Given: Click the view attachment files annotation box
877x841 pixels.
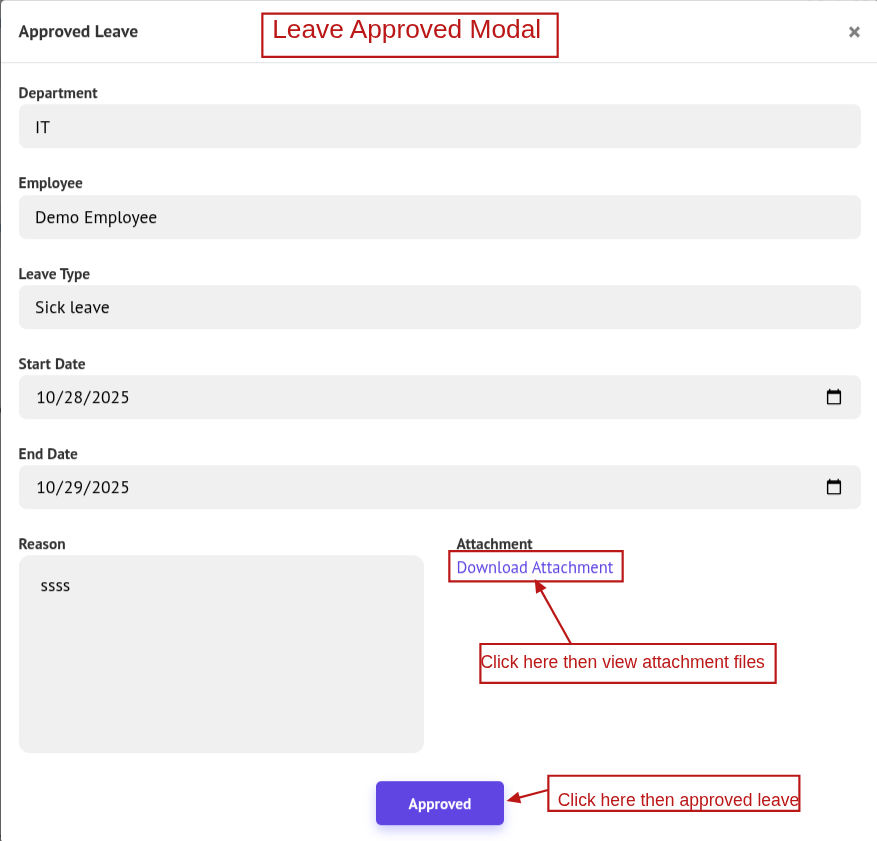Looking at the screenshot, I should (x=627, y=663).
